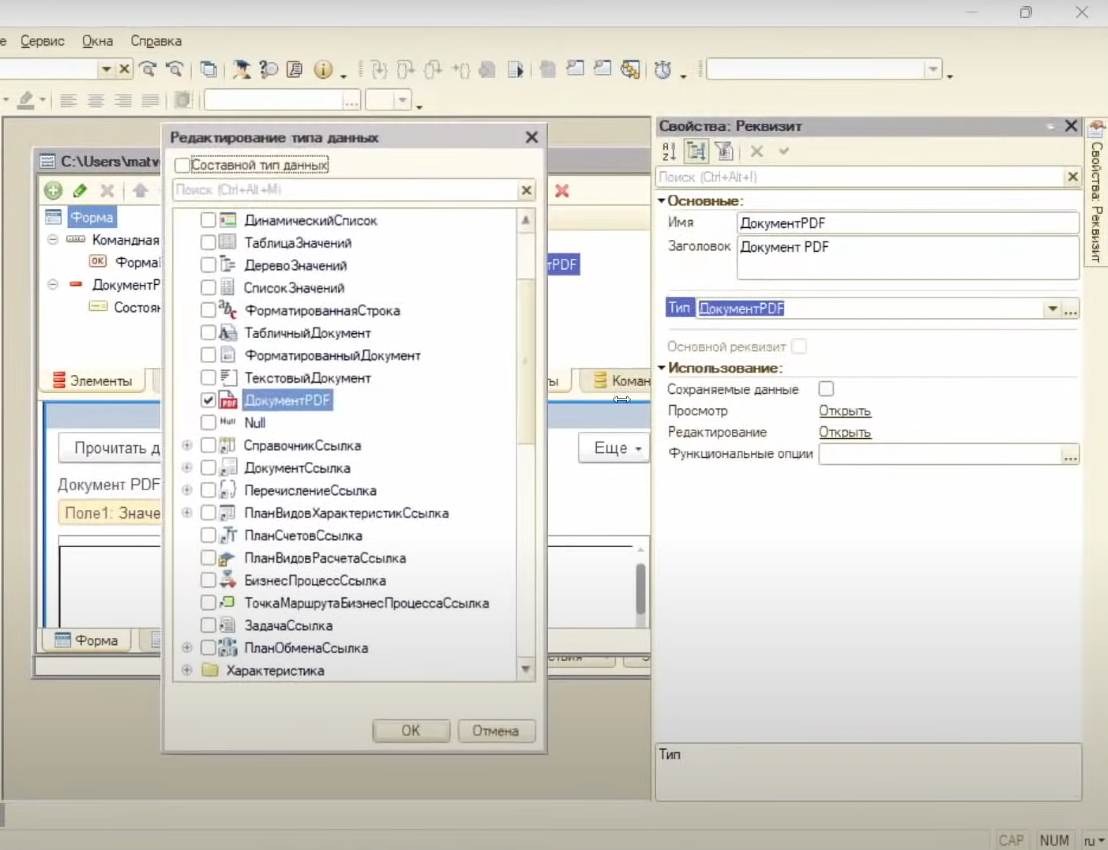The width and height of the screenshot is (1108, 850).
Task: Click the copy windows icon in main toolbar
Action: [208, 69]
